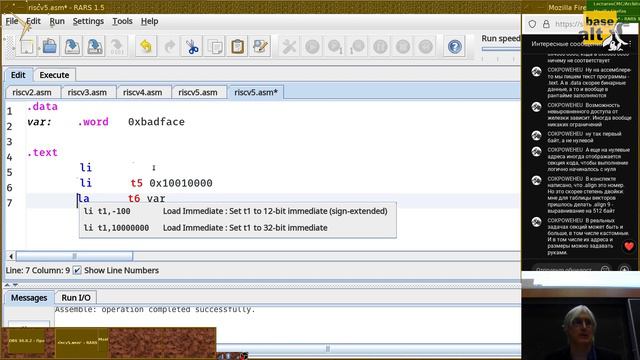
Task: Switch to the Execute tab
Action: click(x=54, y=75)
